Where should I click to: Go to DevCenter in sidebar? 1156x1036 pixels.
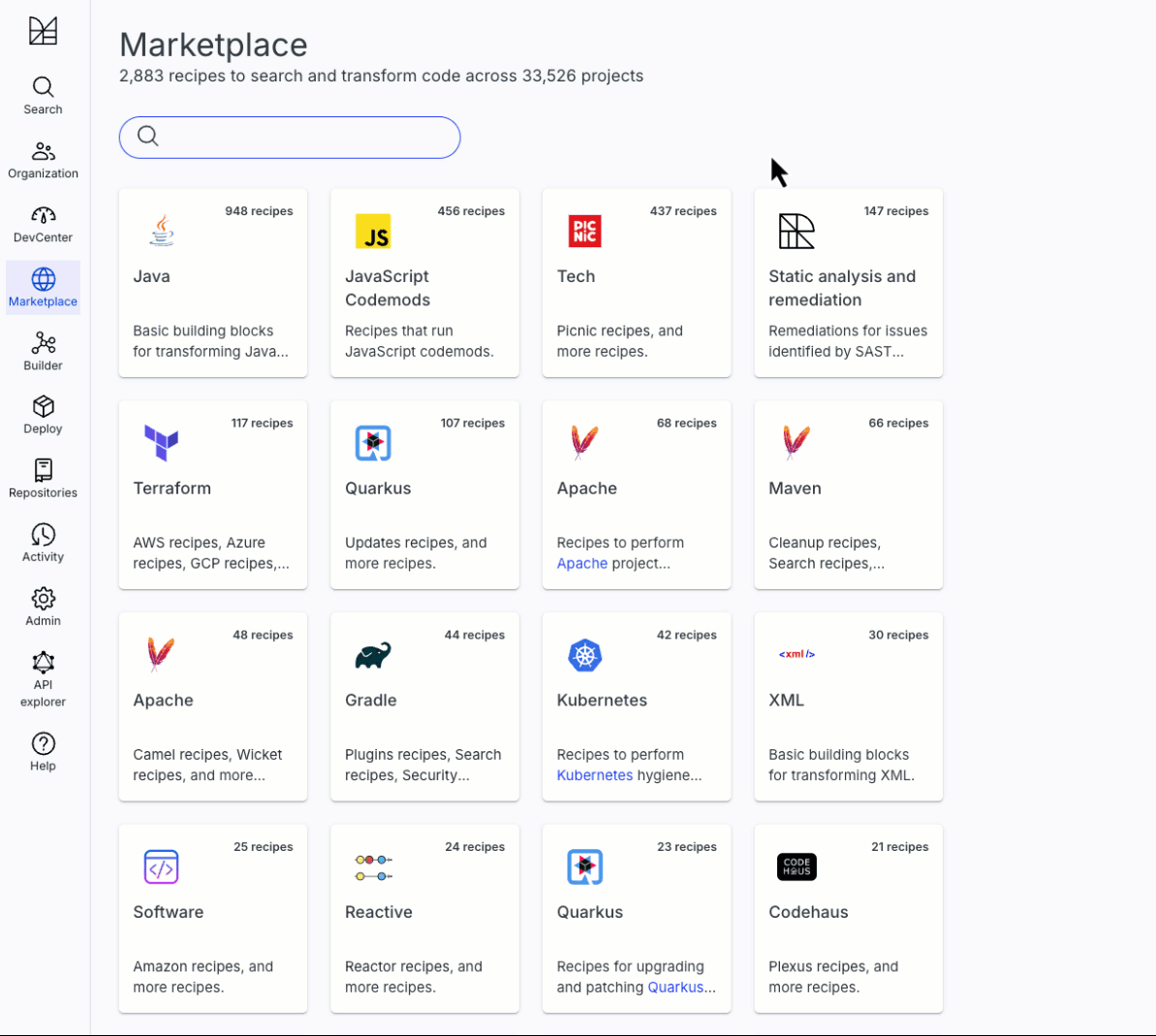[43, 224]
